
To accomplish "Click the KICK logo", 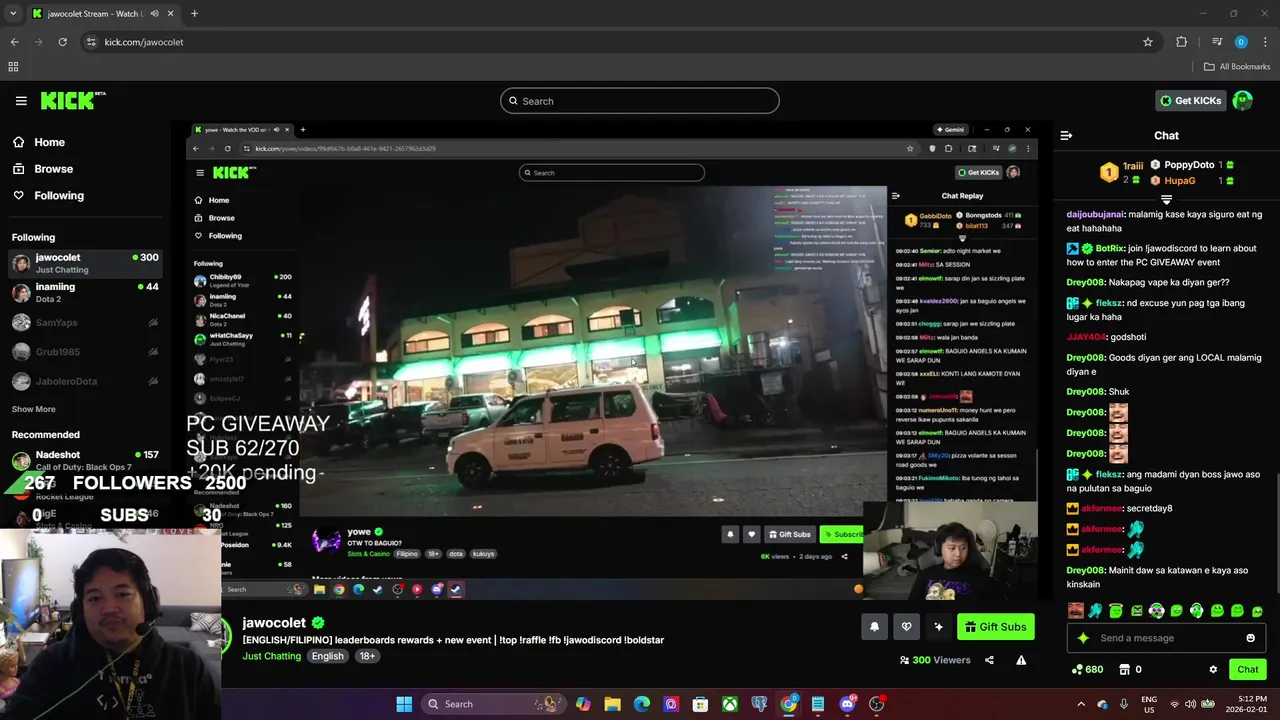I will click(73, 100).
